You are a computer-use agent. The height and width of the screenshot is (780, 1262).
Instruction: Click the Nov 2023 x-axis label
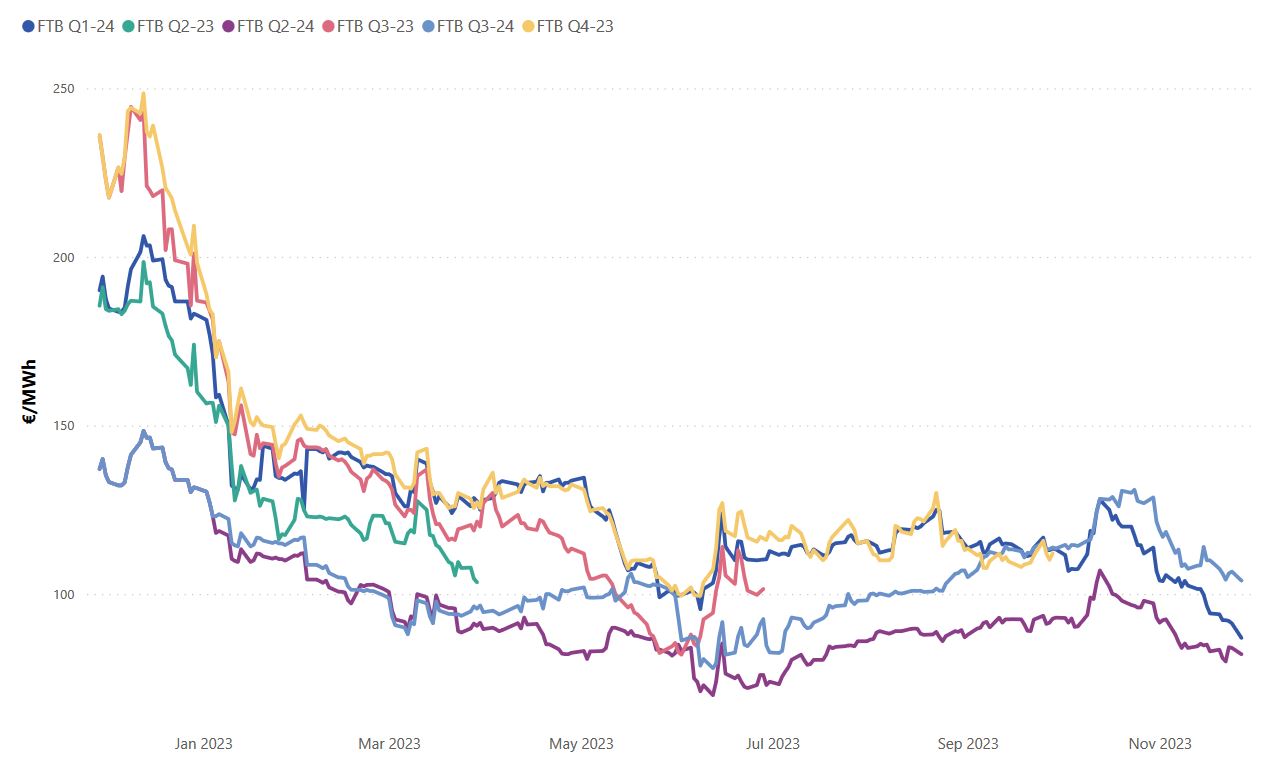click(1160, 744)
